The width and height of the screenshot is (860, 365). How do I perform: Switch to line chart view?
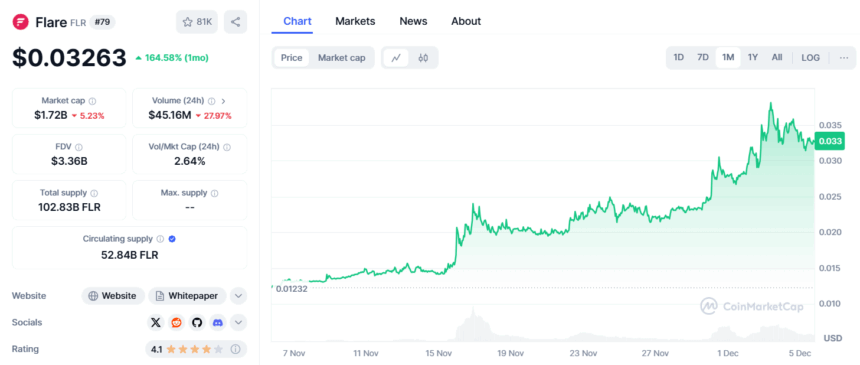pyautogui.click(x=395, y=58)
